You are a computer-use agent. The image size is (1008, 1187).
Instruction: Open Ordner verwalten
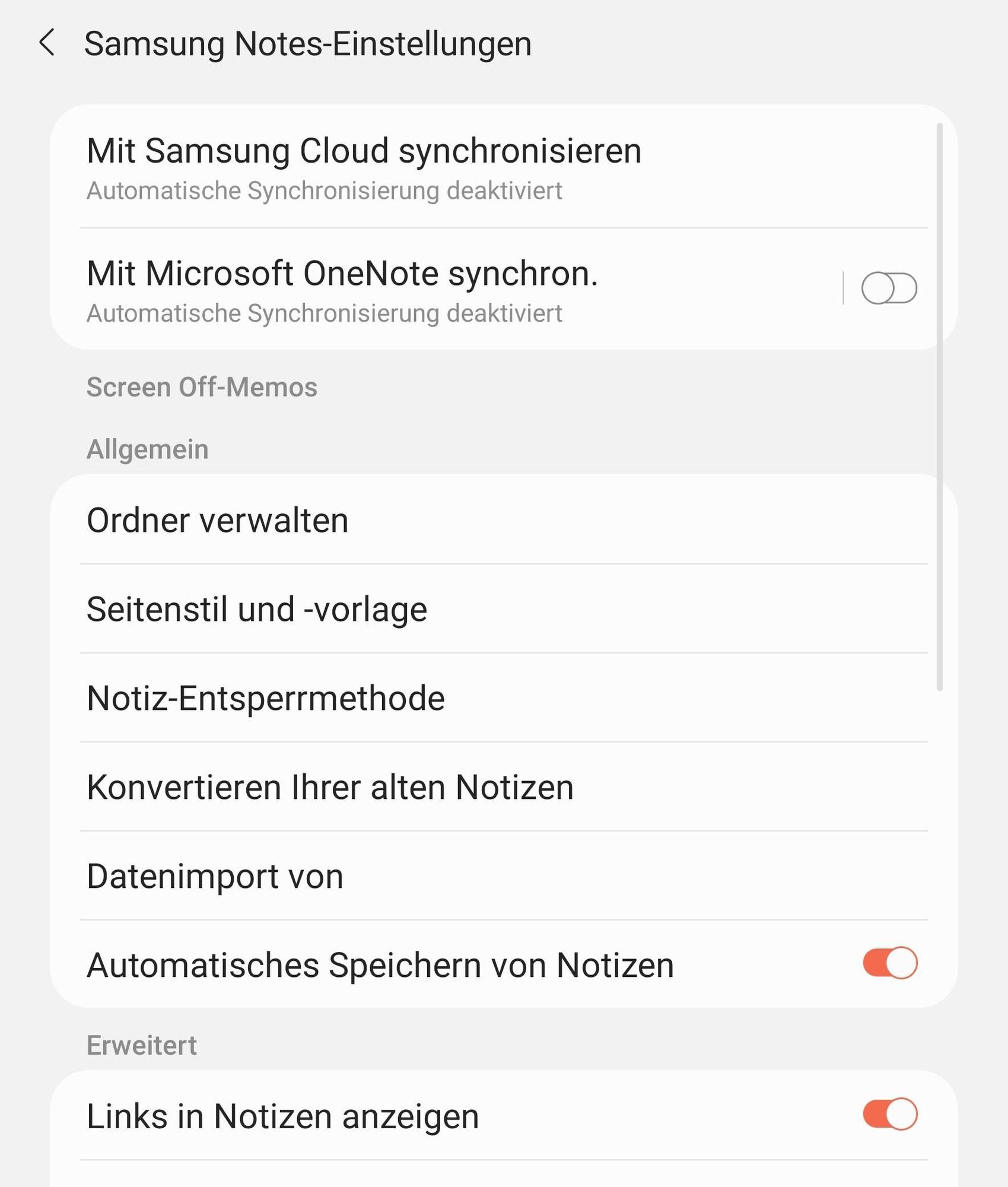pos(218,520)
